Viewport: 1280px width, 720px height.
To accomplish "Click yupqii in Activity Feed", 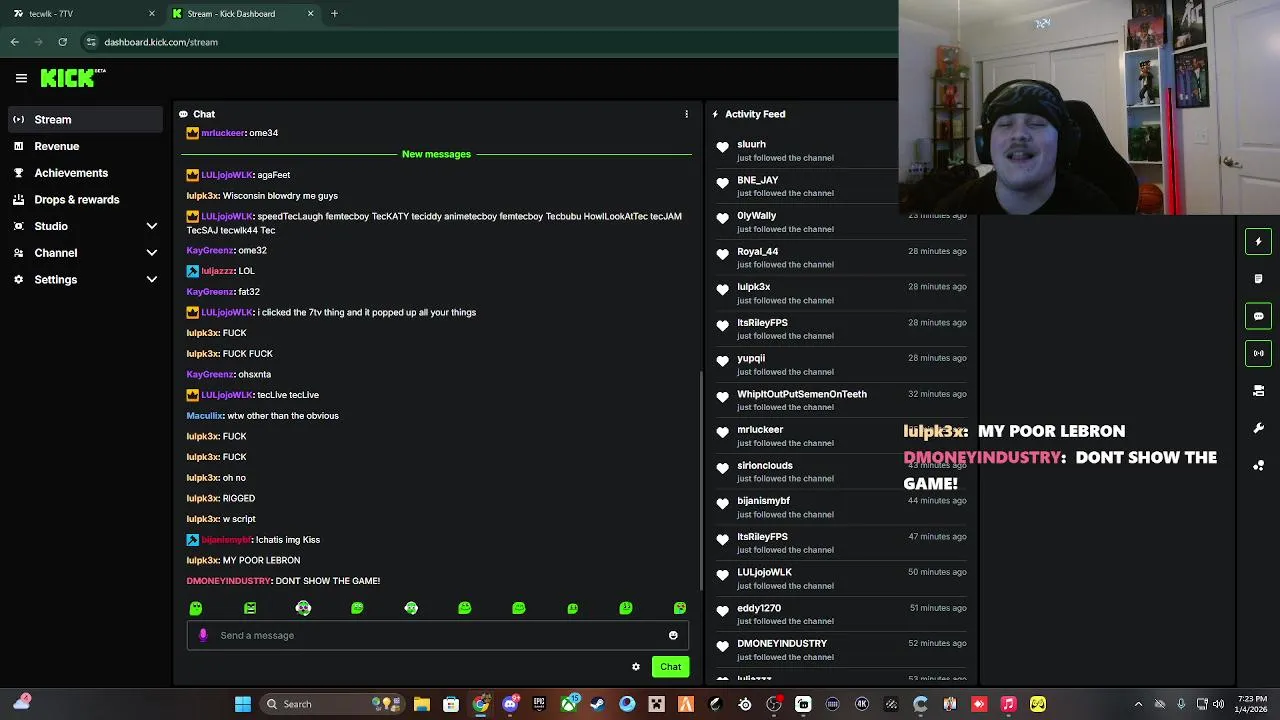I will click(x=751, y=358).
